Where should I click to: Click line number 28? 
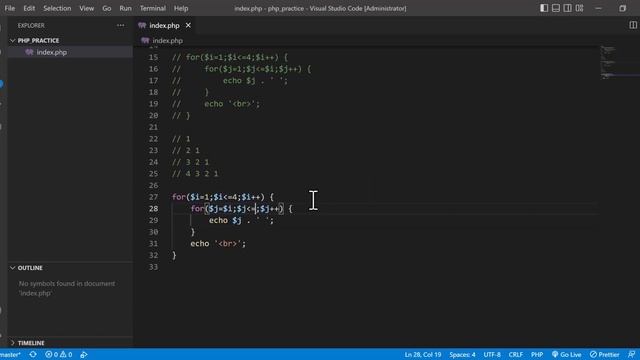[x=153, y=209]
